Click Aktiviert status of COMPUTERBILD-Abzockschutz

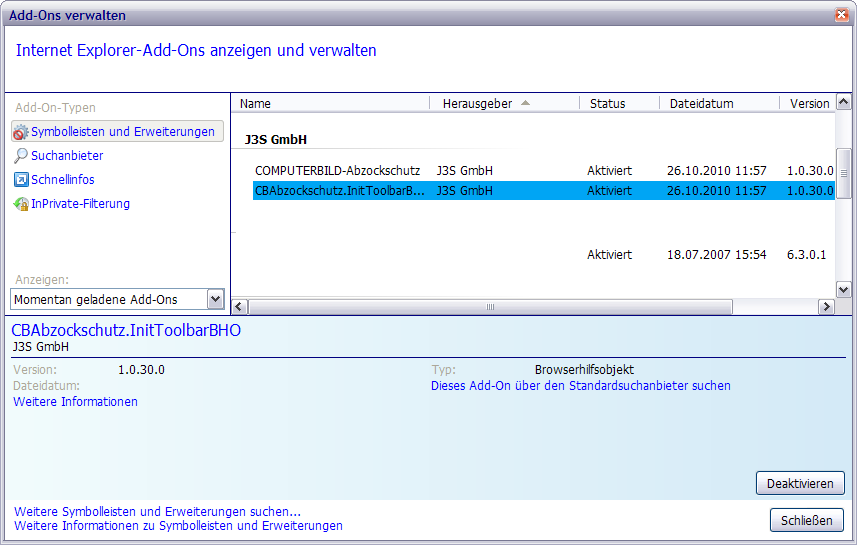coord(609,171)
